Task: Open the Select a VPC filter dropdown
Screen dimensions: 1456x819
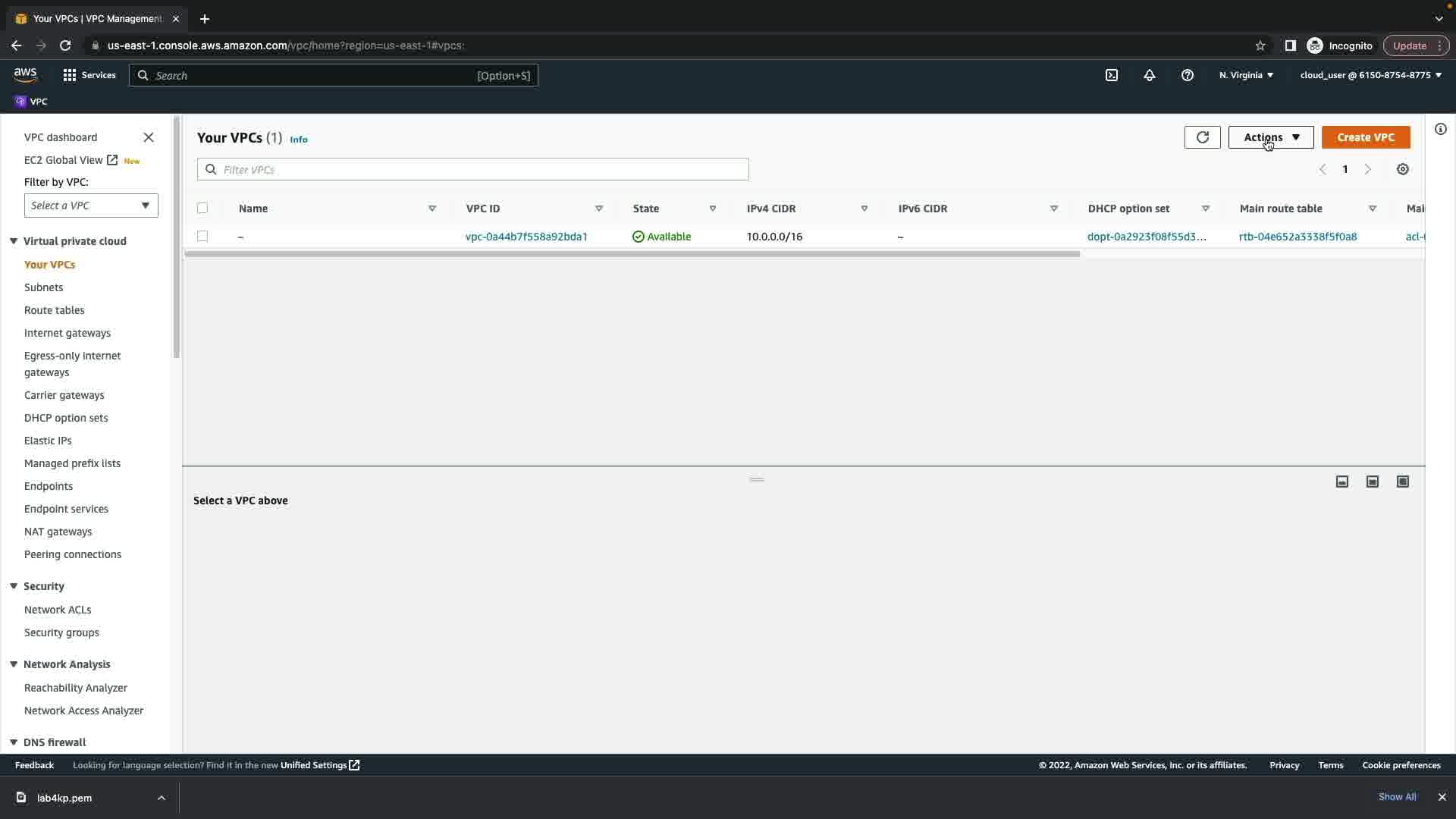Action: 91,206
